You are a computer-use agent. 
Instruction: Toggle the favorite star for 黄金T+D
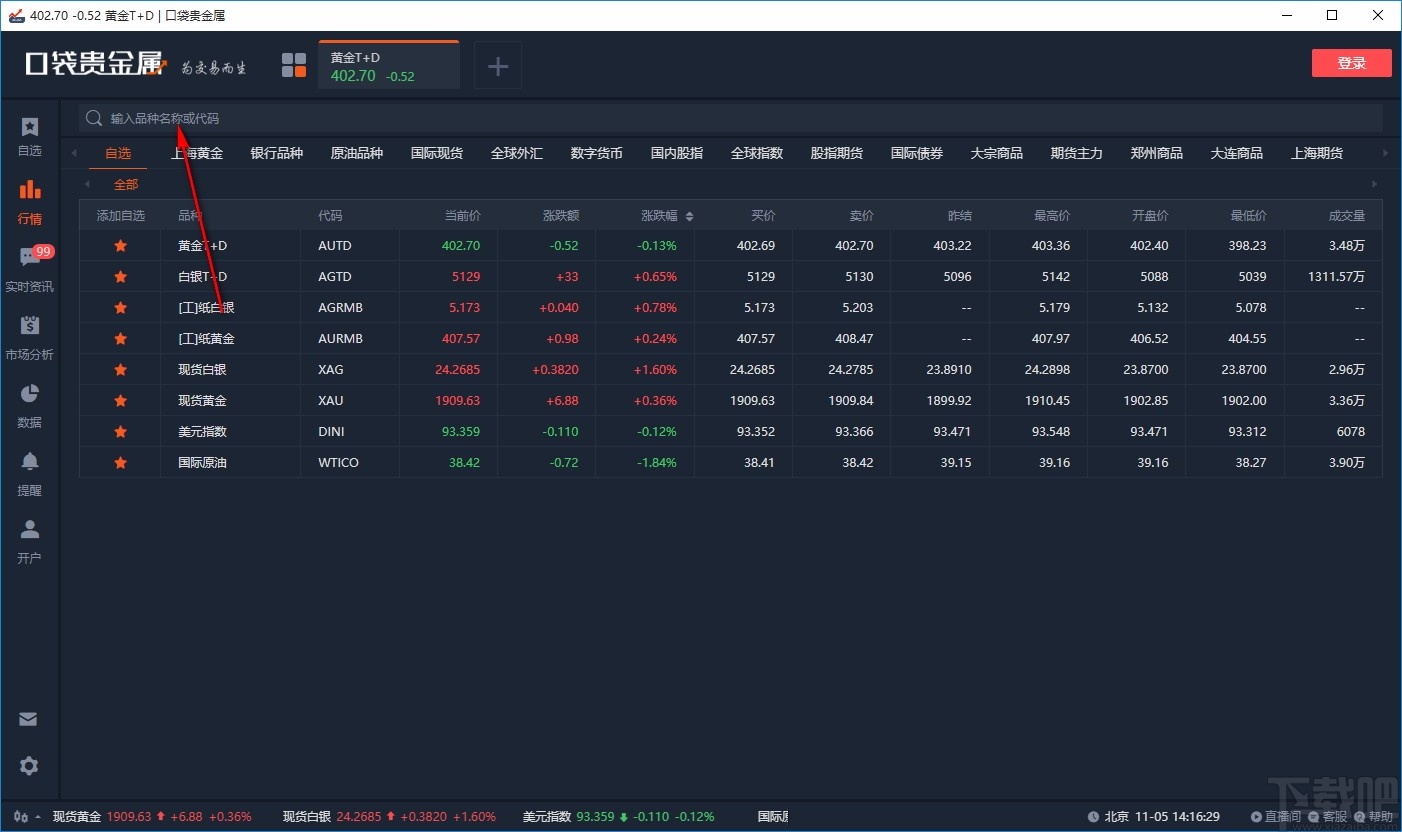(120, 245)
